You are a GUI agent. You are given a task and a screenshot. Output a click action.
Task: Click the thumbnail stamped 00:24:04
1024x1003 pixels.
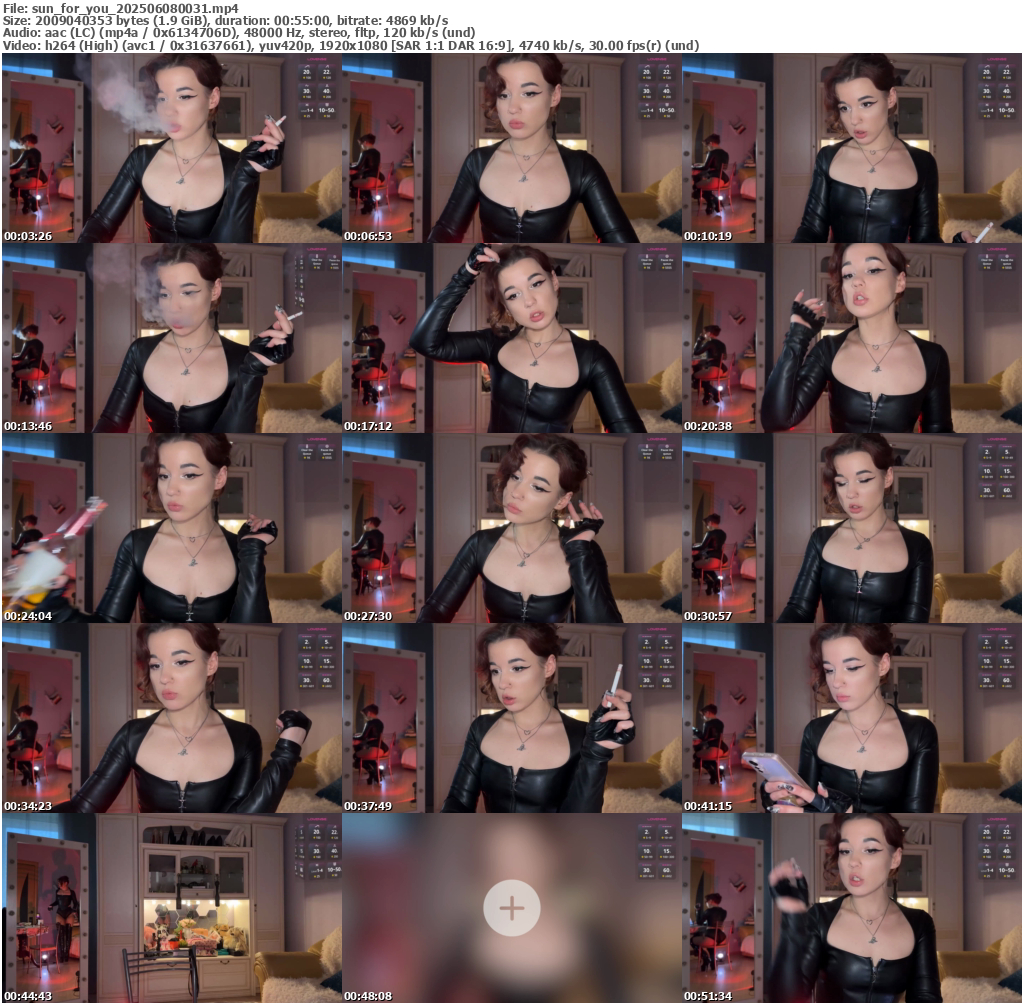tap(171, 528)
